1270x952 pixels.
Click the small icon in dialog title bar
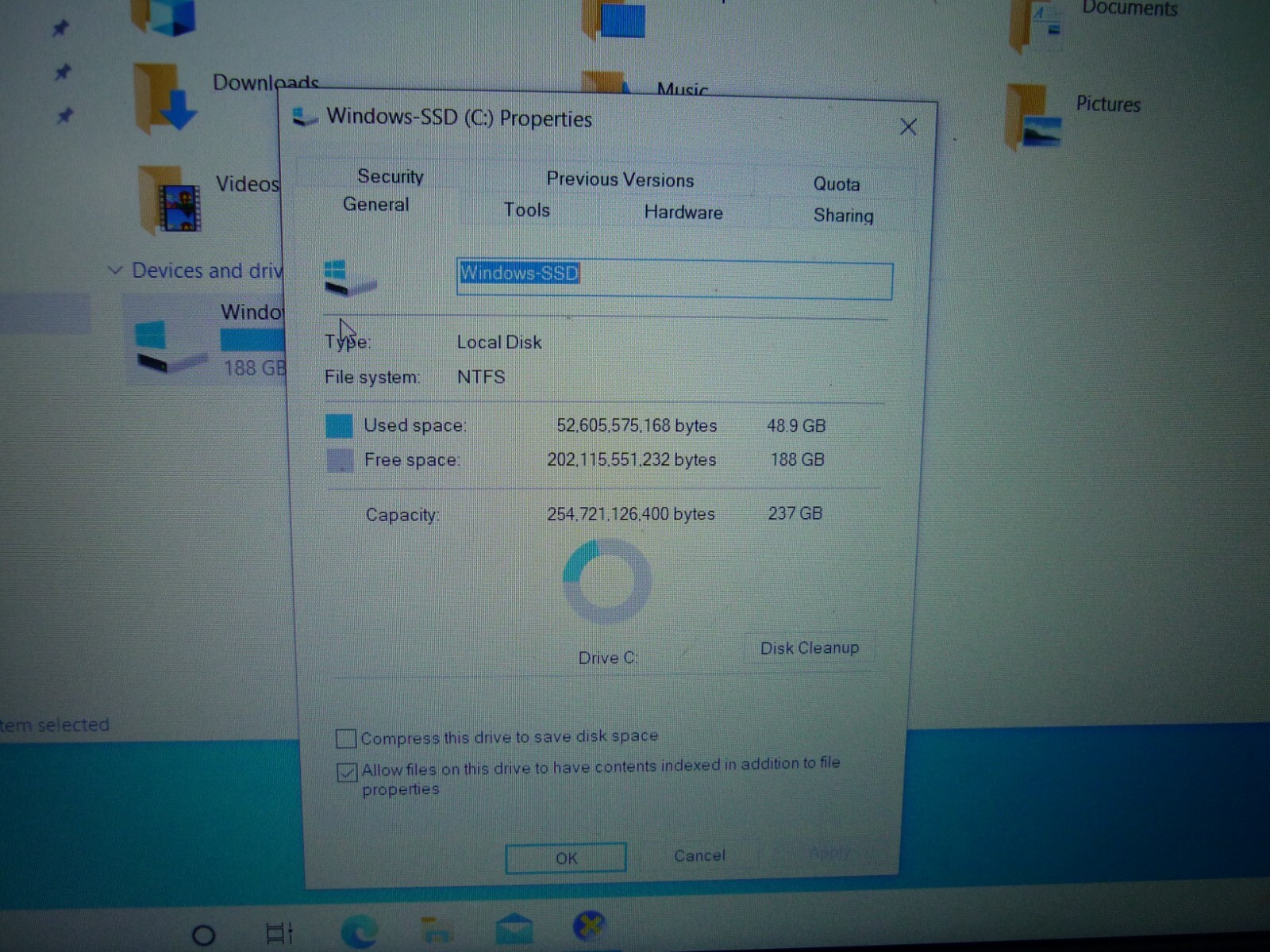pos(305,117)
